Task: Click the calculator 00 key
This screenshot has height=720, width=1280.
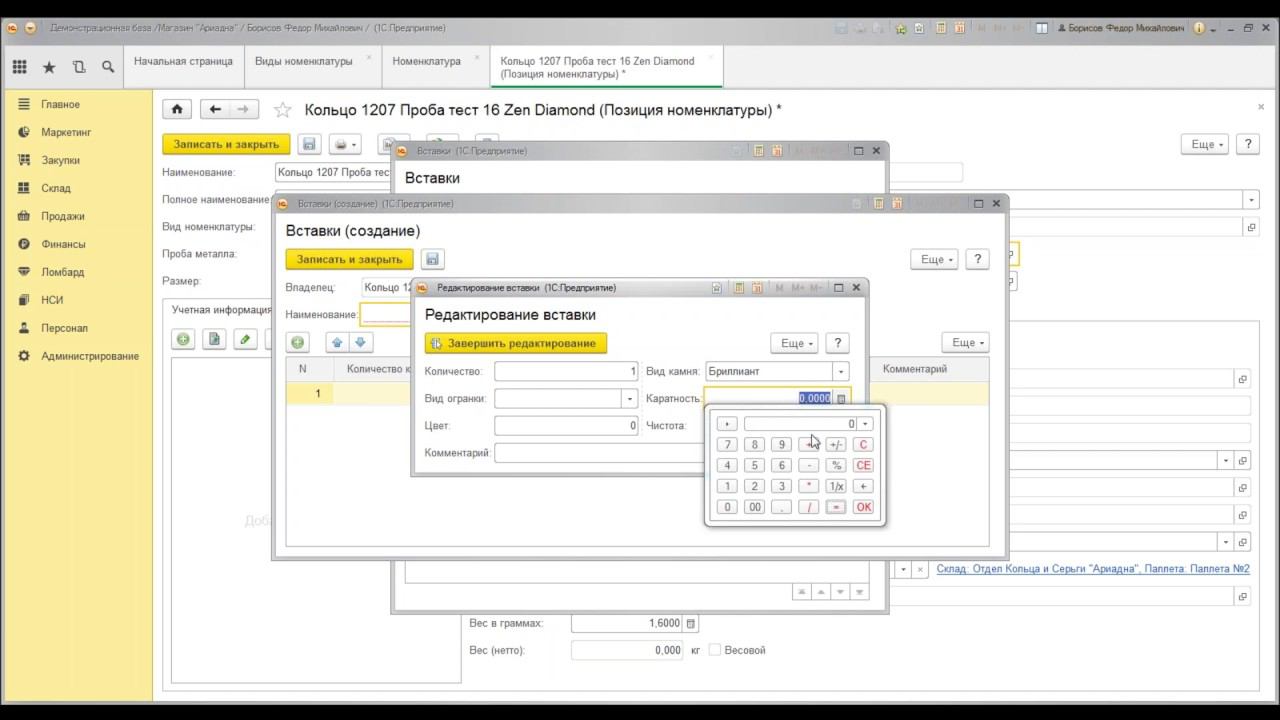Action: point(755,507)
